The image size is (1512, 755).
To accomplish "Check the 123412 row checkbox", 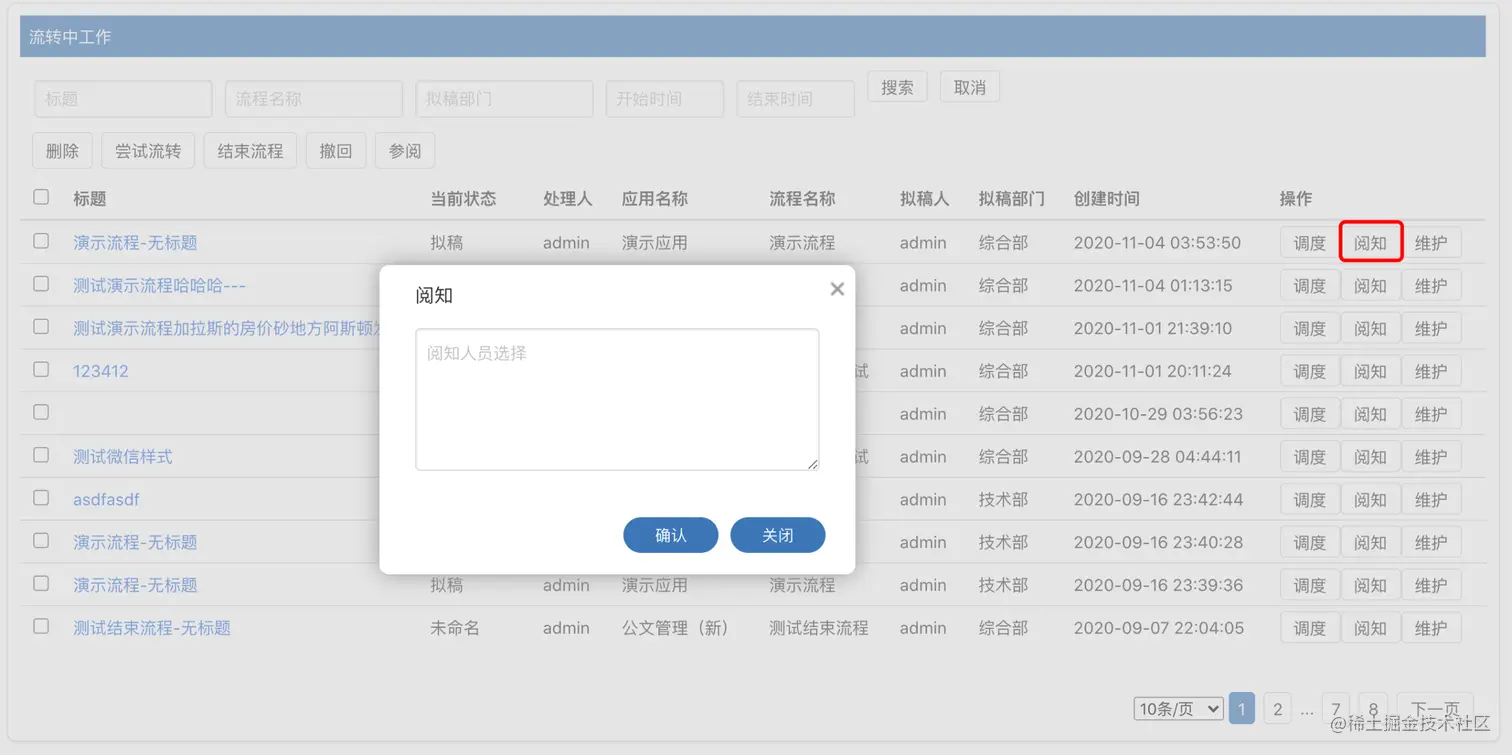I will [x=41, y=370].
